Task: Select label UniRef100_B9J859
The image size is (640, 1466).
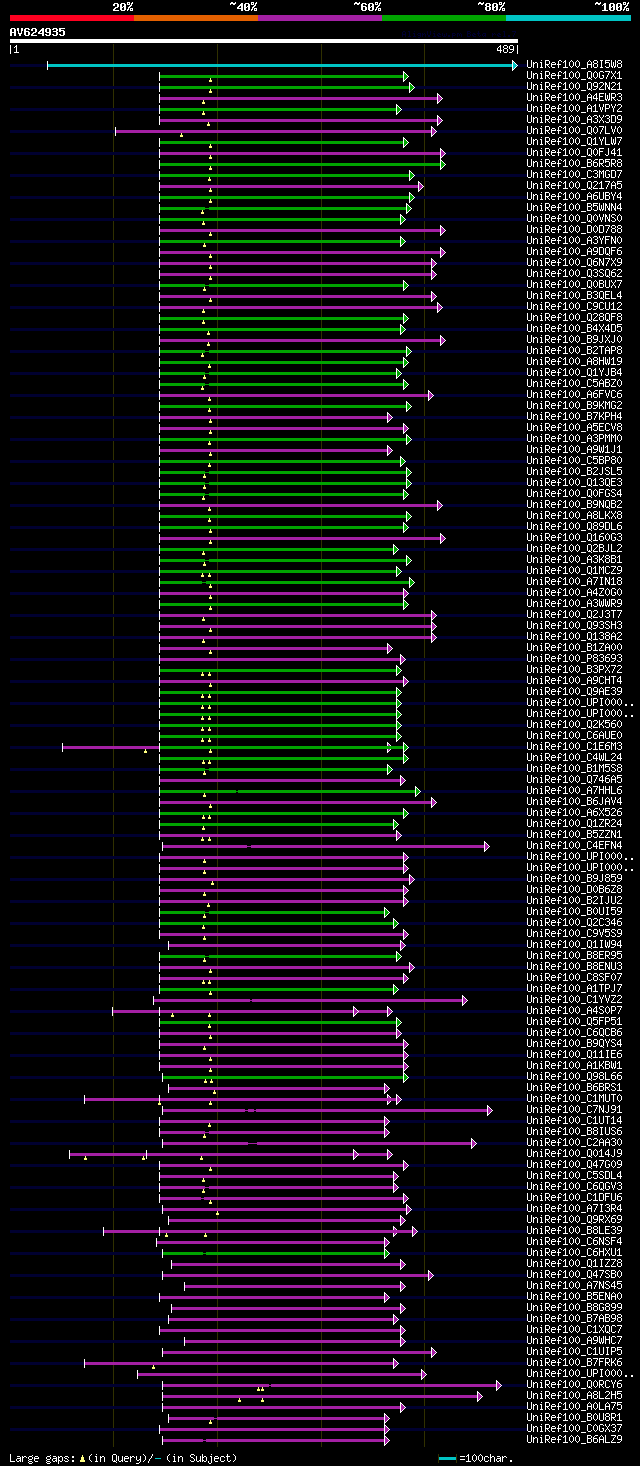Action: point(574,879)
